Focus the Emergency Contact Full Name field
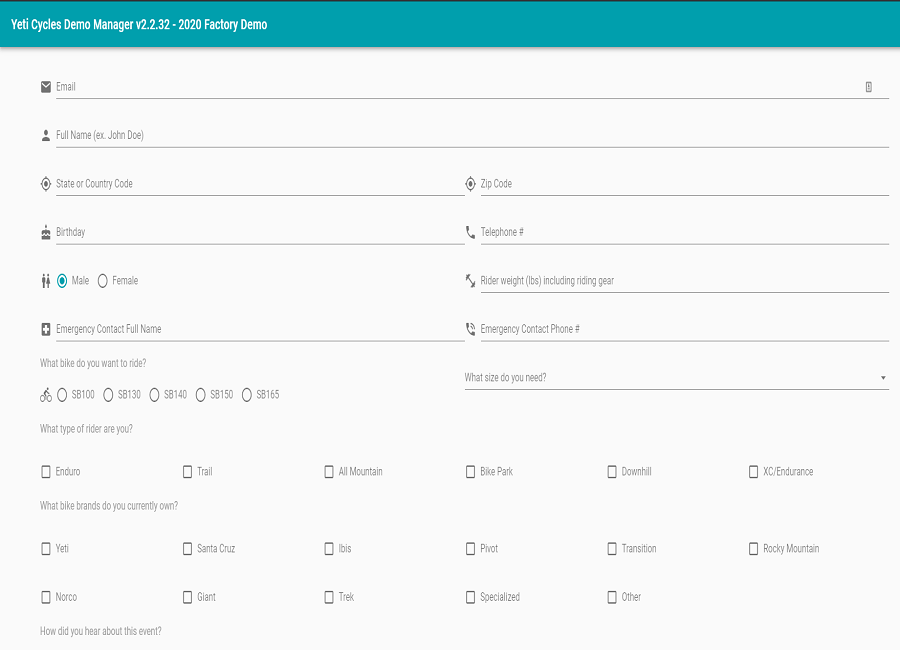This screenshot has height=650, width=900. [260, 329]
